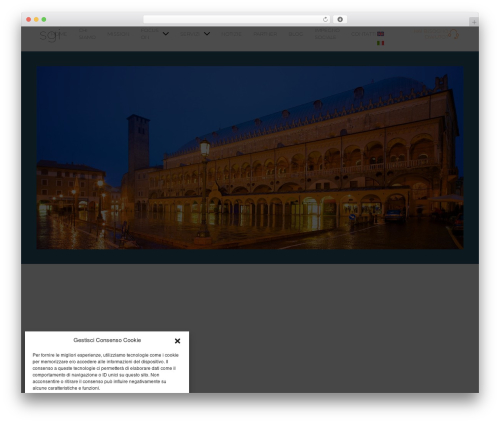Screen dimensions: 500x423
Task: Click the Gestisci Consenso Cookie title
Action: 107,340
